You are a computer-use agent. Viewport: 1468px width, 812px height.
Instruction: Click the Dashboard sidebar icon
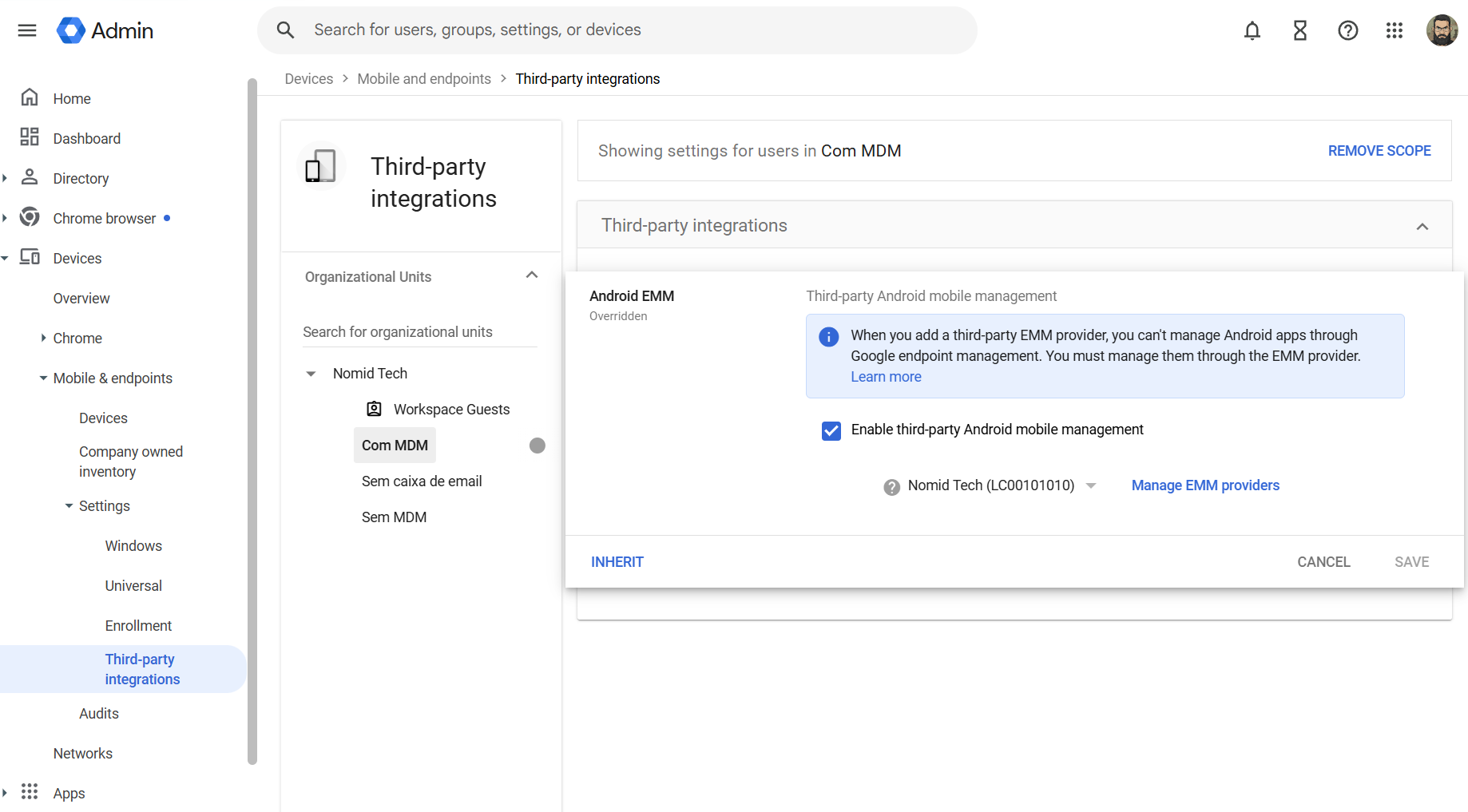(30, 137)
